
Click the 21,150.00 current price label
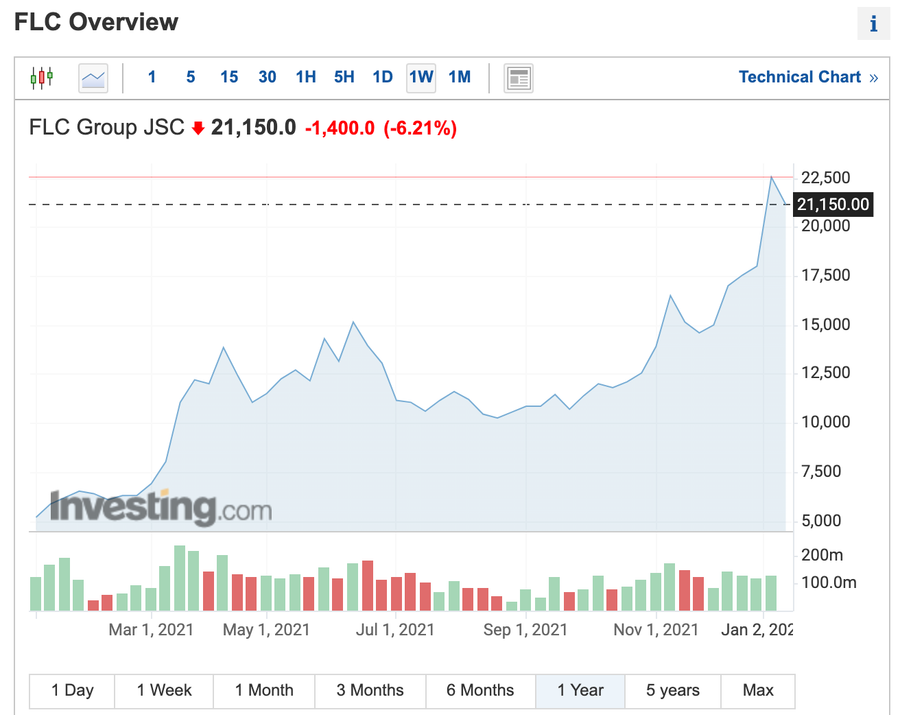833,205
